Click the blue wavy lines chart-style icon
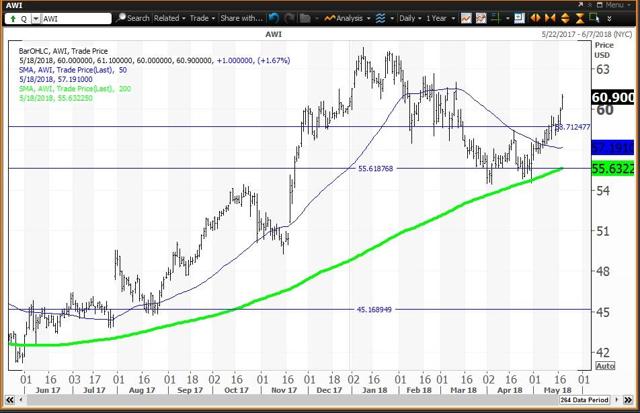Screen dimensions: 640x413 tap(380, 18)
